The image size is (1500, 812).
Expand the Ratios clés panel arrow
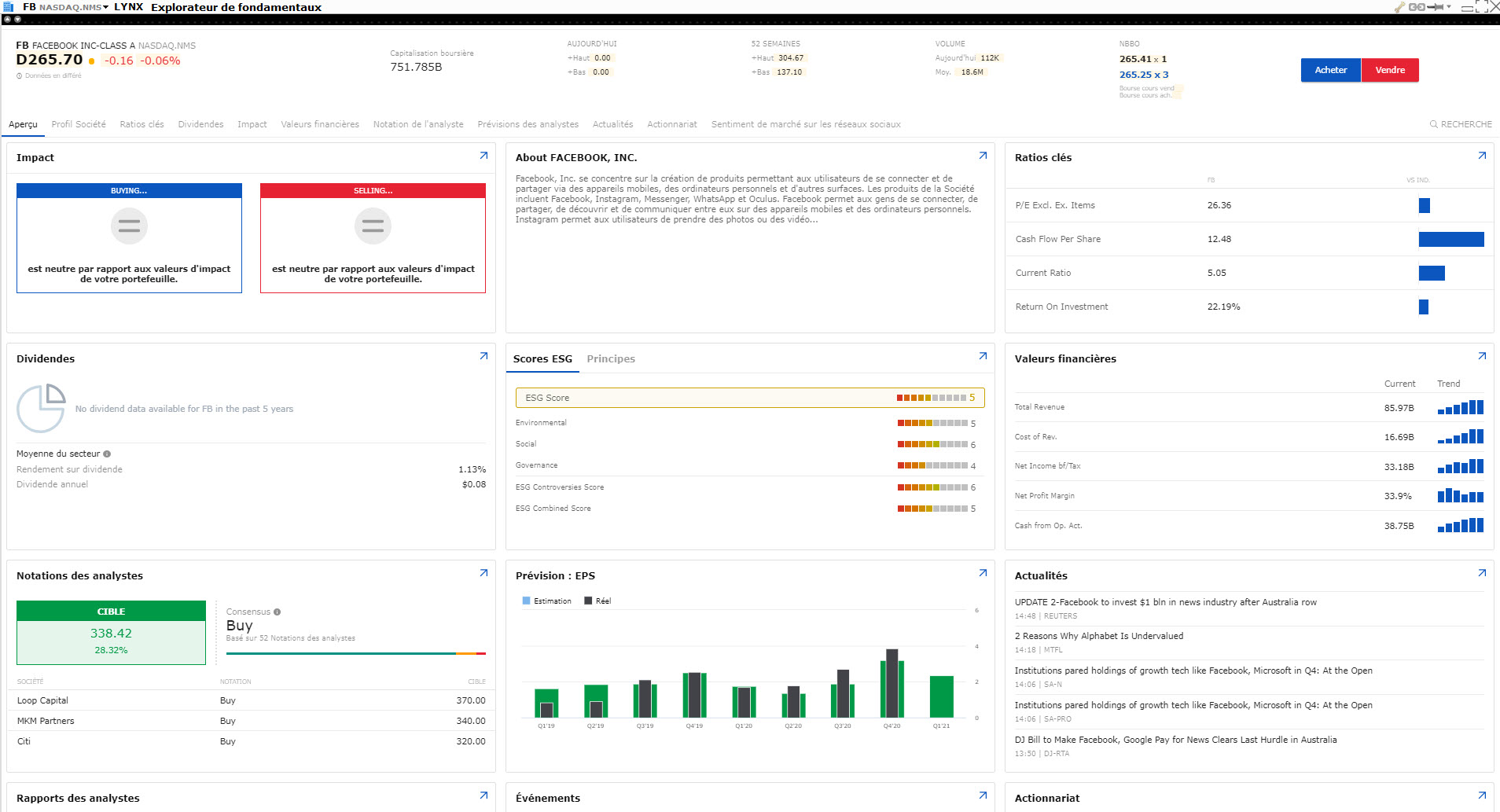1482,156
